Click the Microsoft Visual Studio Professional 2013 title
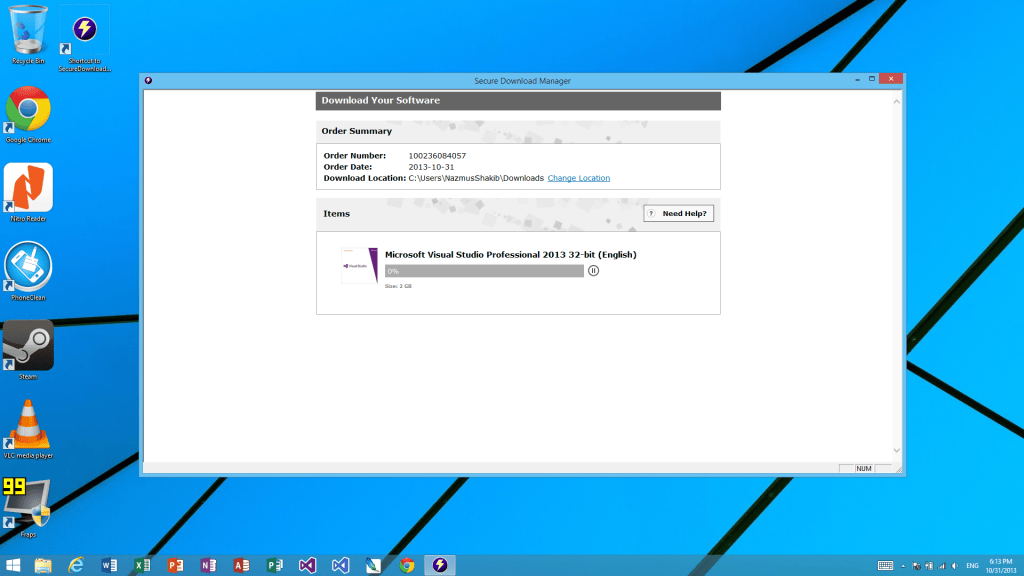This screenshot has height=576, width=1024. click(x=511, y=255)
